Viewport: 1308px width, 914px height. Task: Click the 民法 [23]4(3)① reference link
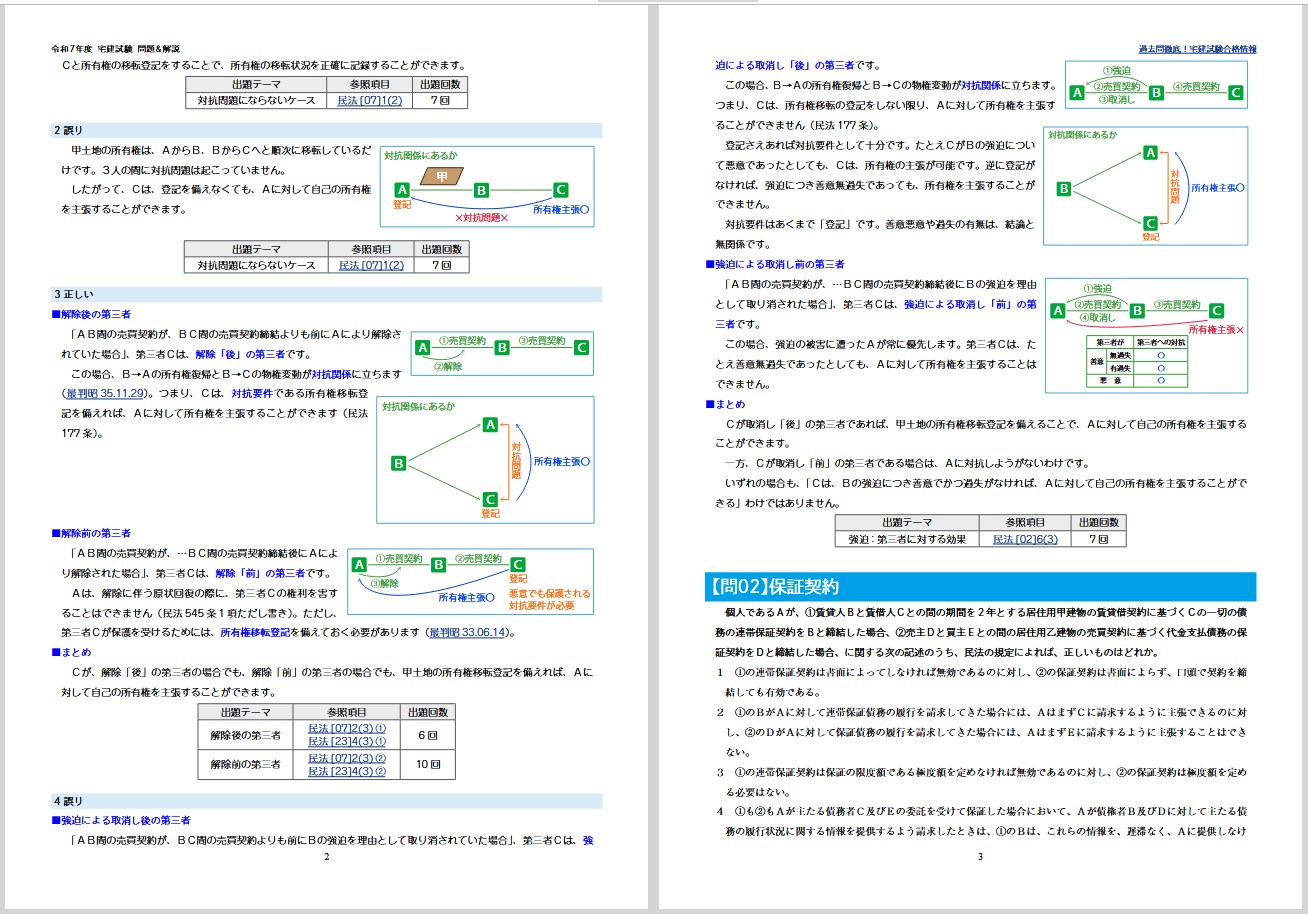click(346, 742)
